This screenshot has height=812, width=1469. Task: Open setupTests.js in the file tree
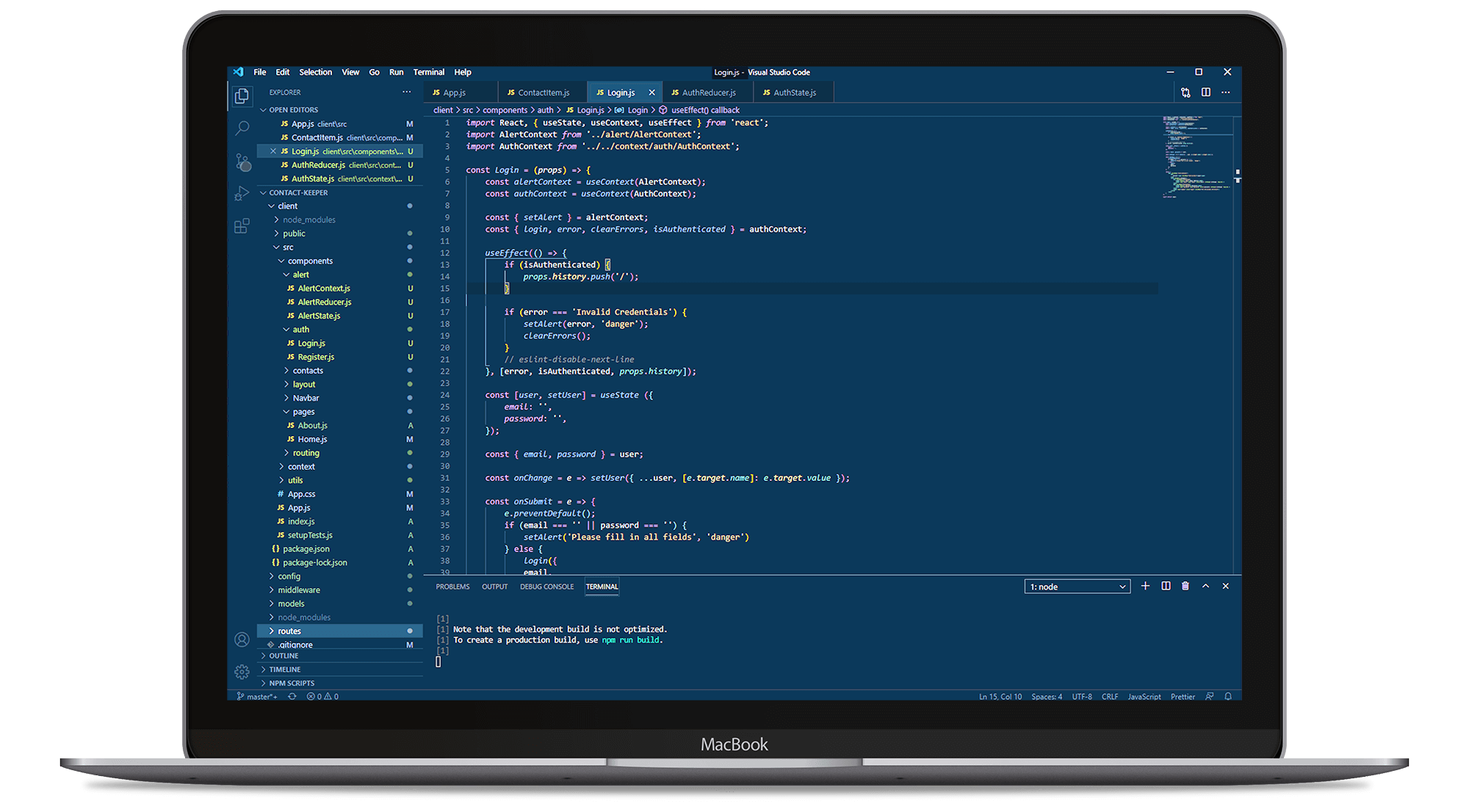coord(339,535)
